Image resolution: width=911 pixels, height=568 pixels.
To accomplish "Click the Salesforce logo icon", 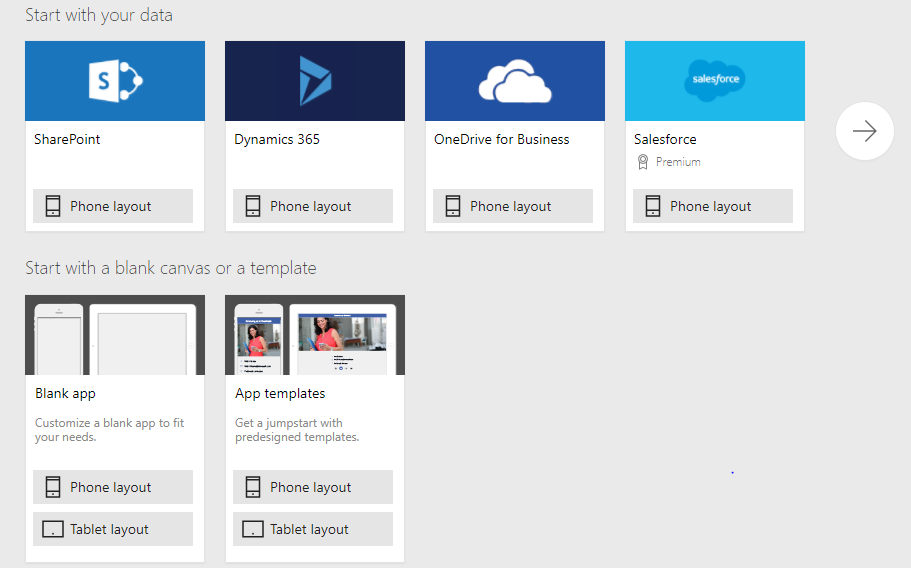I will coord(715,80).
